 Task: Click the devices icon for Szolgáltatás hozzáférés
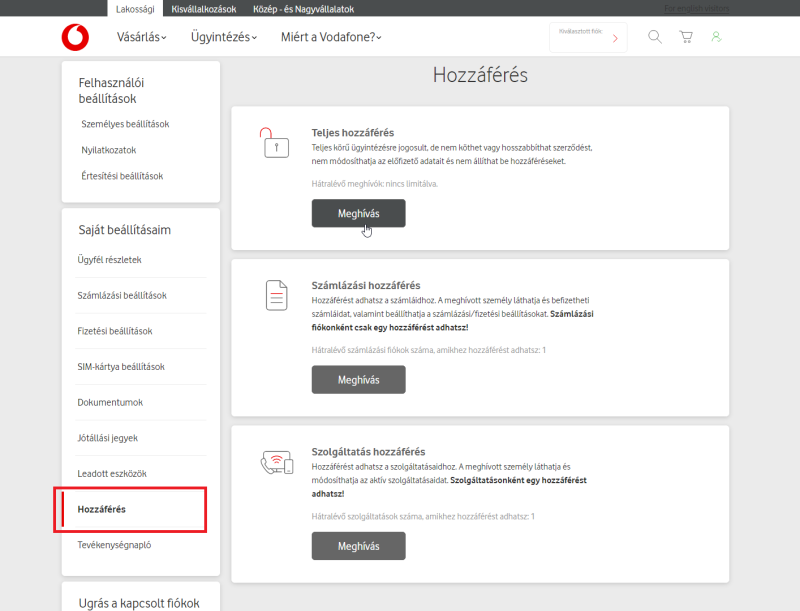coord(277,462)
